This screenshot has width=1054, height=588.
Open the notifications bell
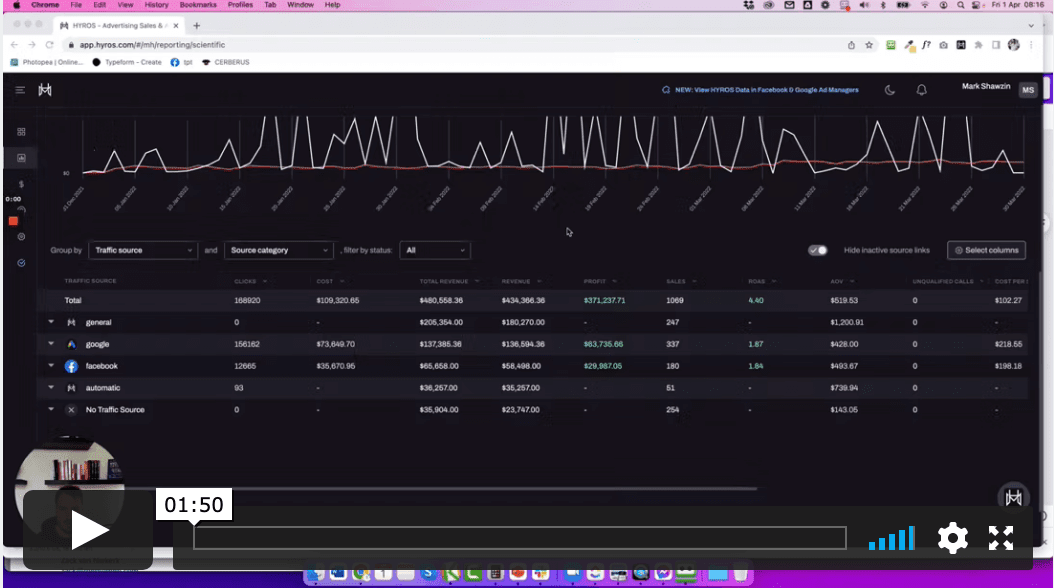pyautogui.click(x=922, y=90)
